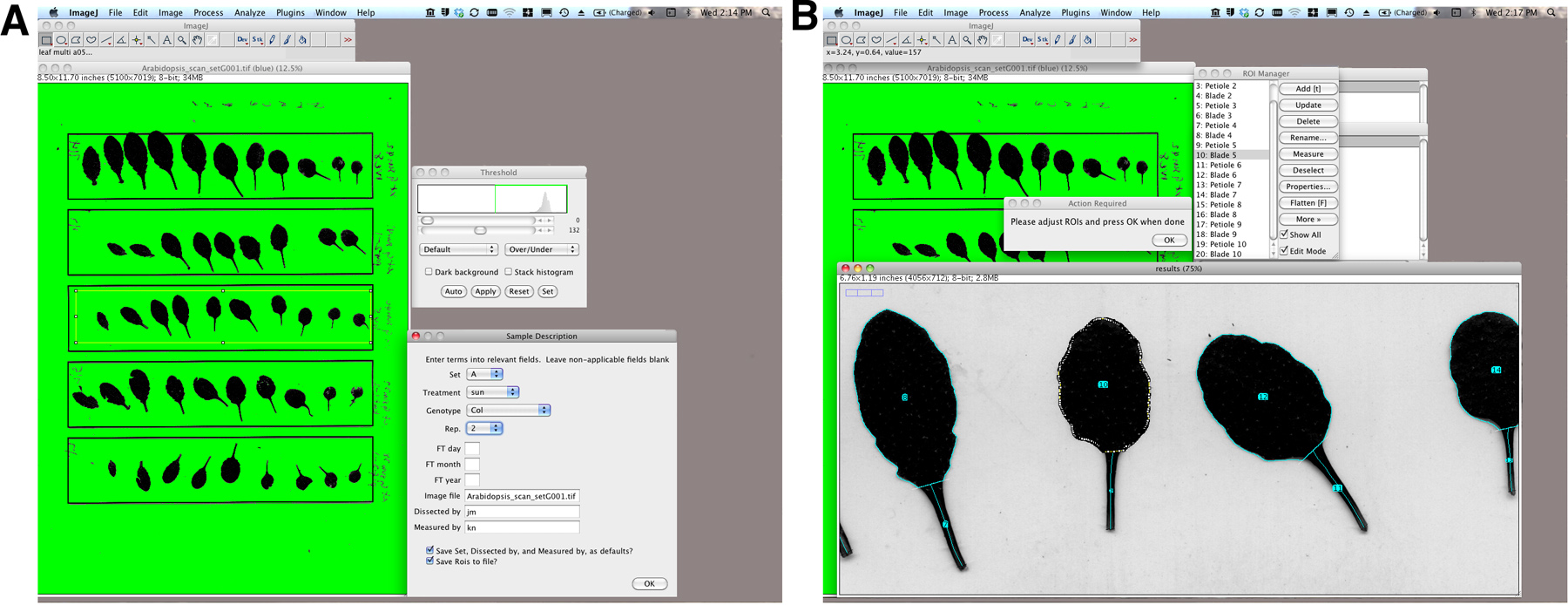Click OK in the Action Required dialog
Viewport: 1568px width, 605px height.
coord(1169,240)
